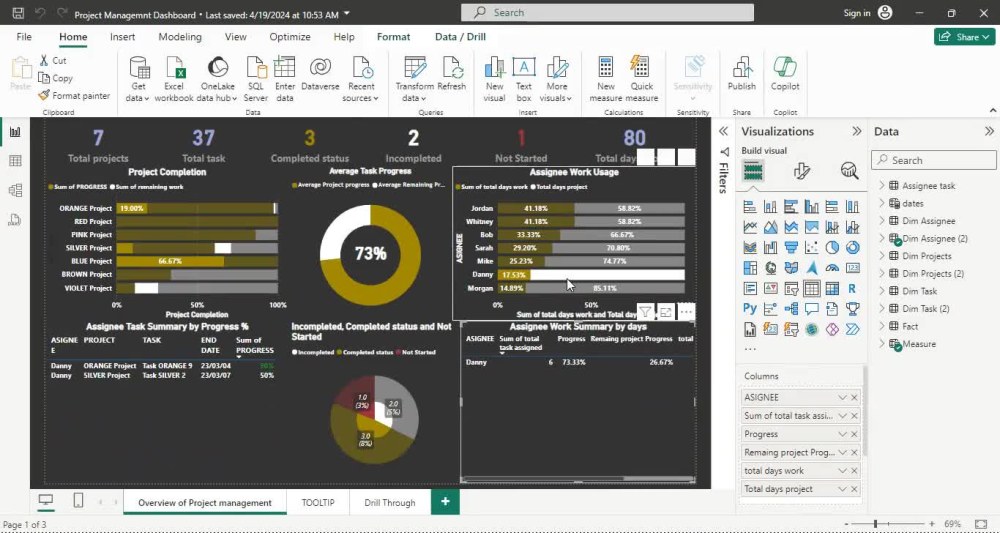Open the Total days project field dropdown chevron
This screenshot has width=1000, height=533.
pos(842,489)
